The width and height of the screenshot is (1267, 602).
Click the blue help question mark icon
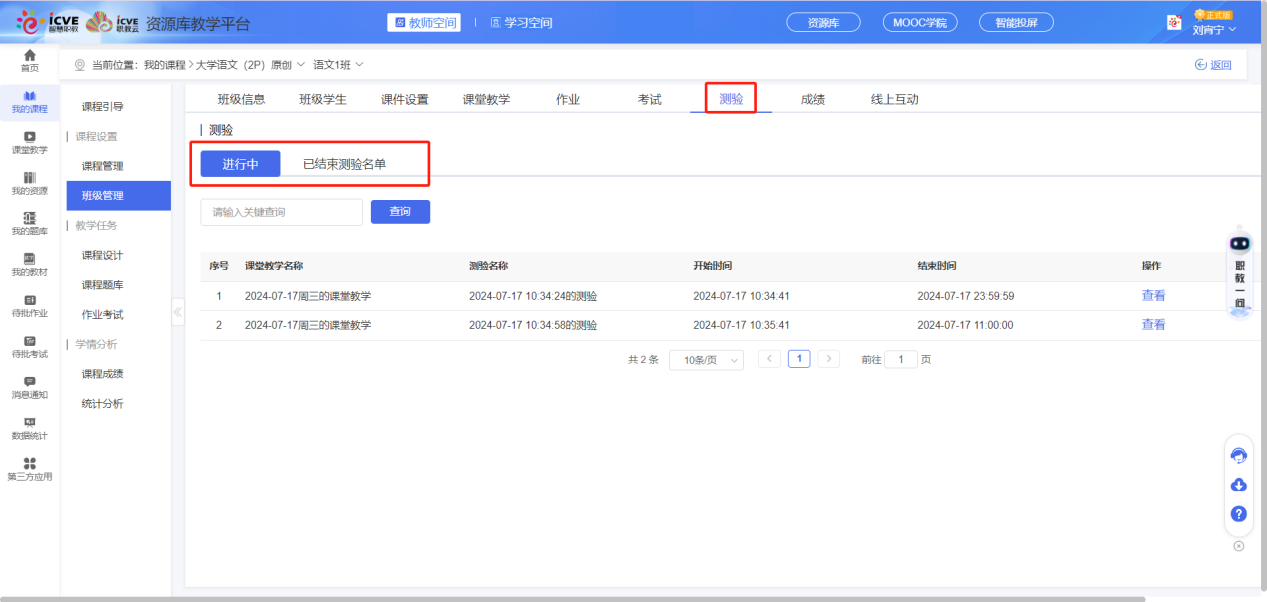click(1238, 514)
